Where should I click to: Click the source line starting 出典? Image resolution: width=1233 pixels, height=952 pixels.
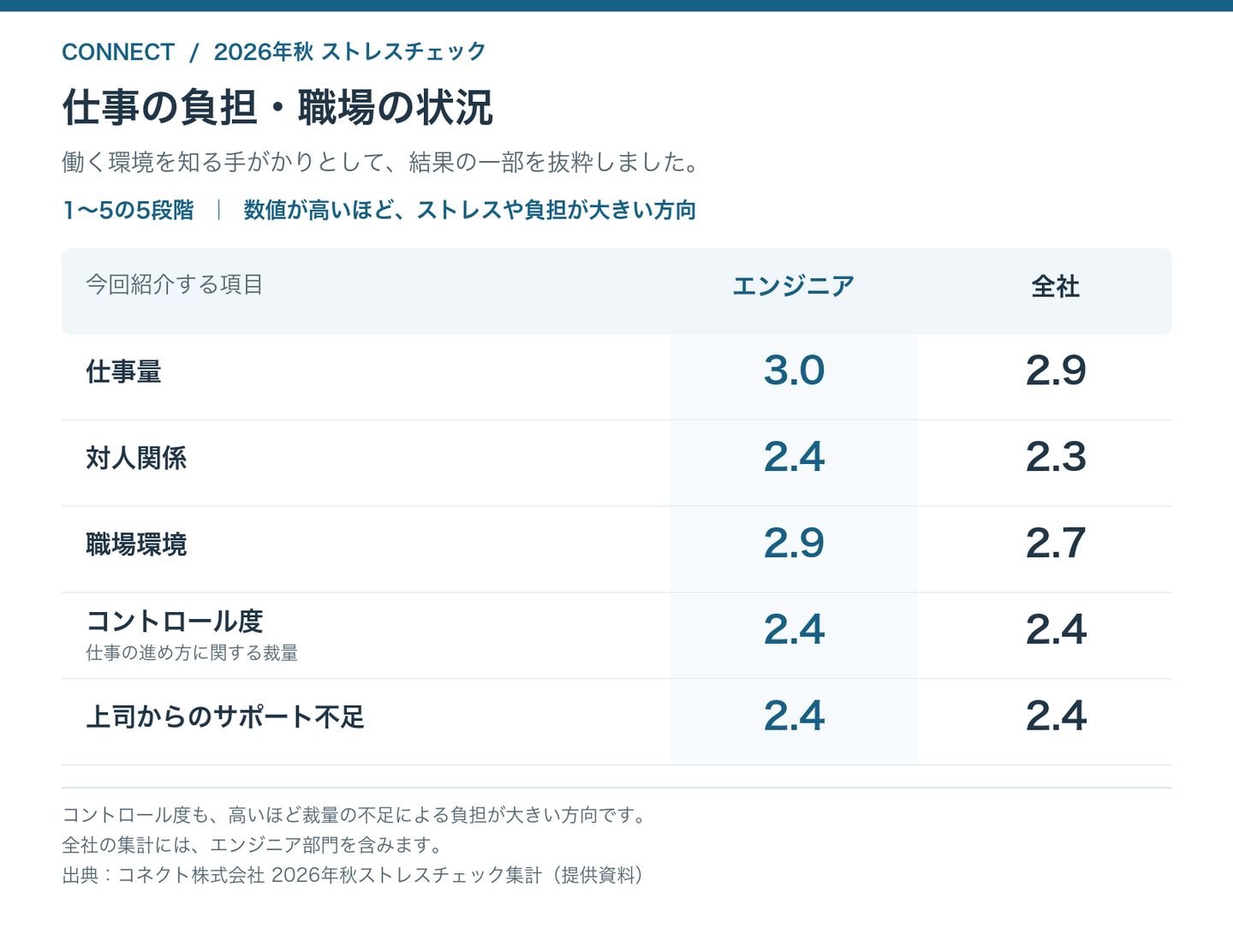pyautogui.click(x=354, y=875)
